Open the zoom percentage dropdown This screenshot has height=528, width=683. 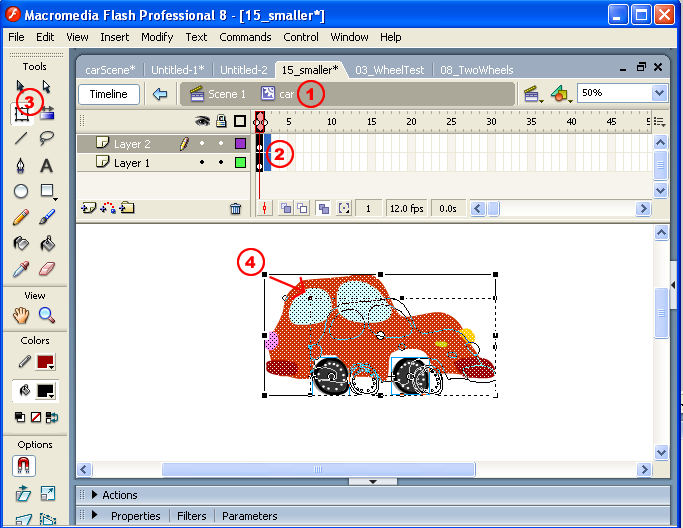coord(659,93)
